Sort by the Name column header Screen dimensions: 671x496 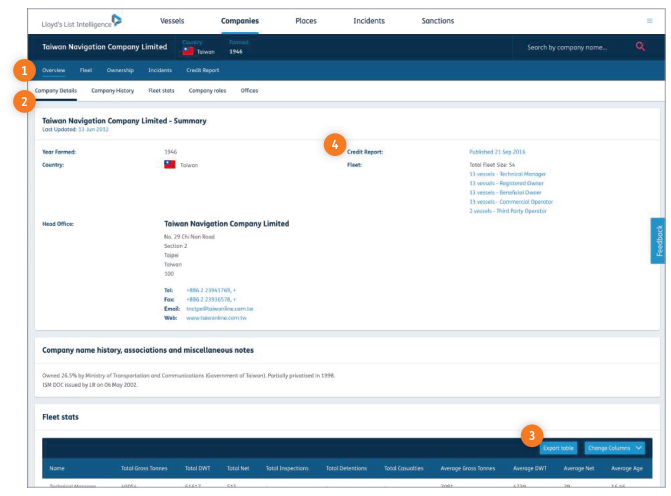coord(57,469)
